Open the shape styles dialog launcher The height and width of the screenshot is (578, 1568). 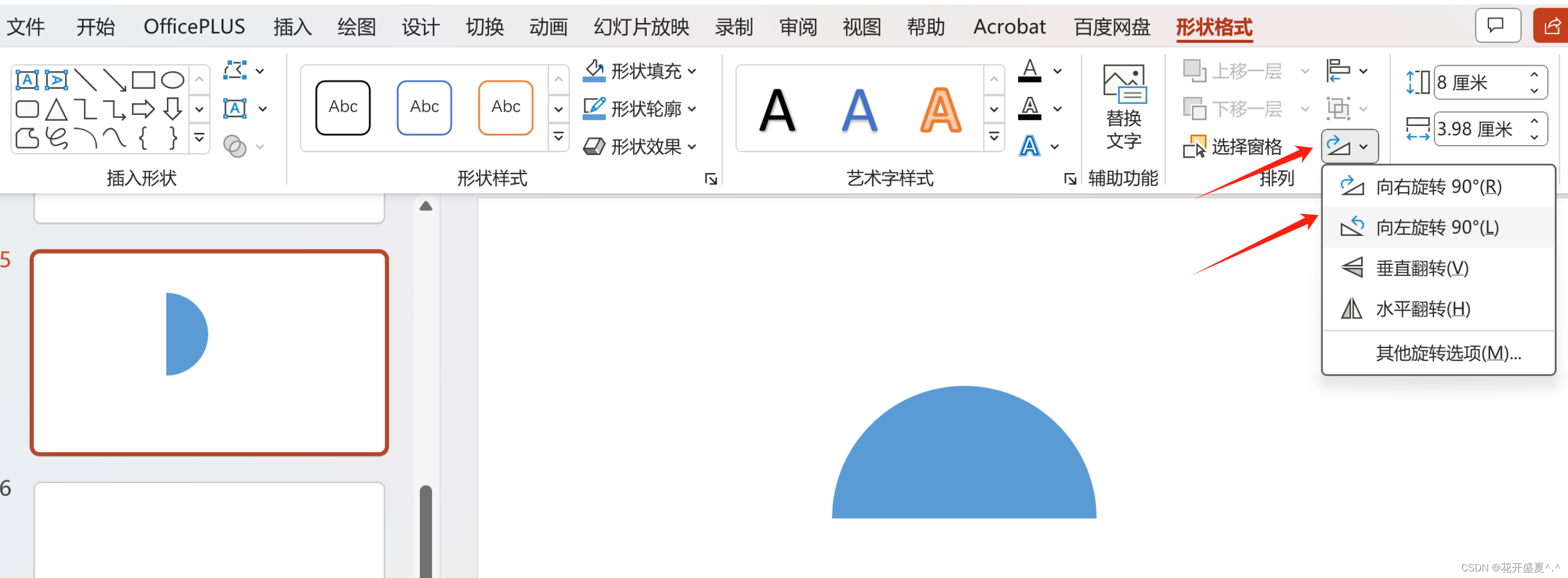[x=710, y=178]
